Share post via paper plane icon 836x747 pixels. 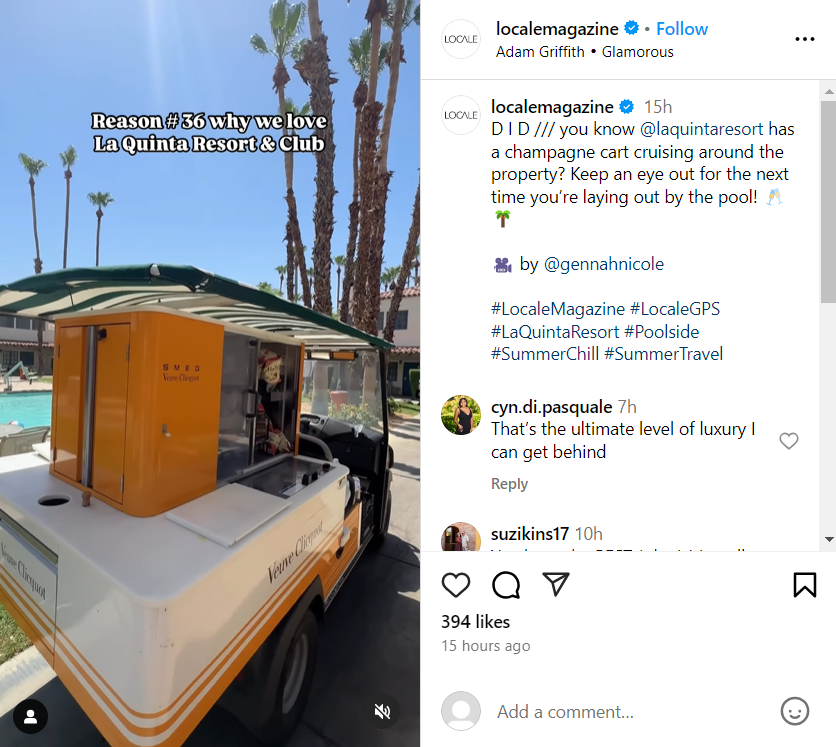pyautogui.click(x=556, y=584)
